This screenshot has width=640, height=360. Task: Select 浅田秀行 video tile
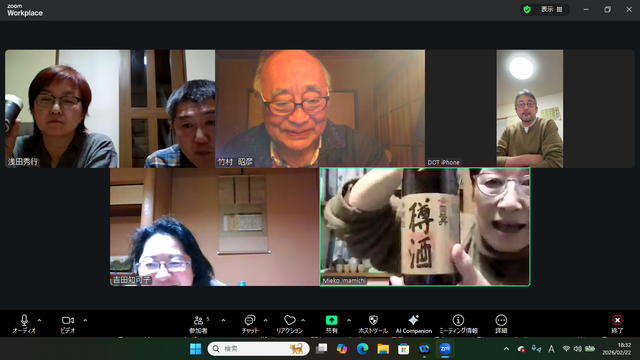pyautogui.click(x=110, y=109)
